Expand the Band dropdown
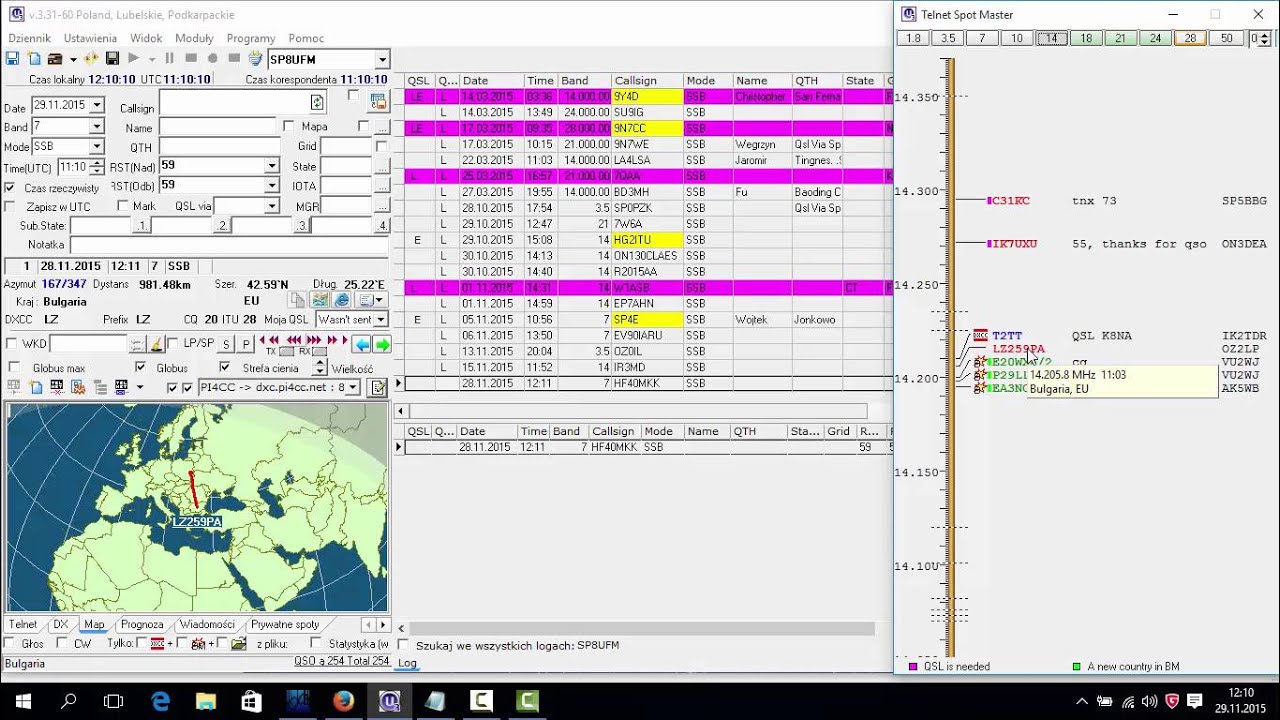Image resolution: width=1280 pixels, height=720 pixels. pyautogui.click(x=97, y=127)
